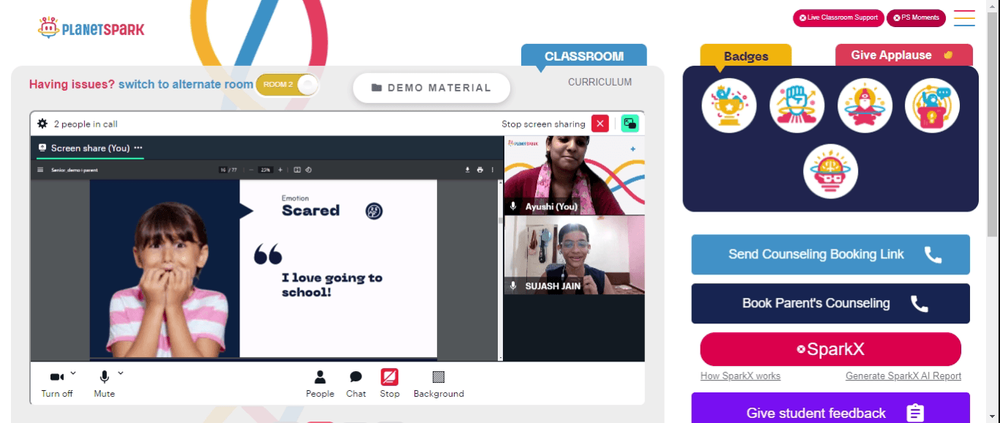Award the meditating guru badge
This screenshot has width=1000, height=423.
(864, 106)
